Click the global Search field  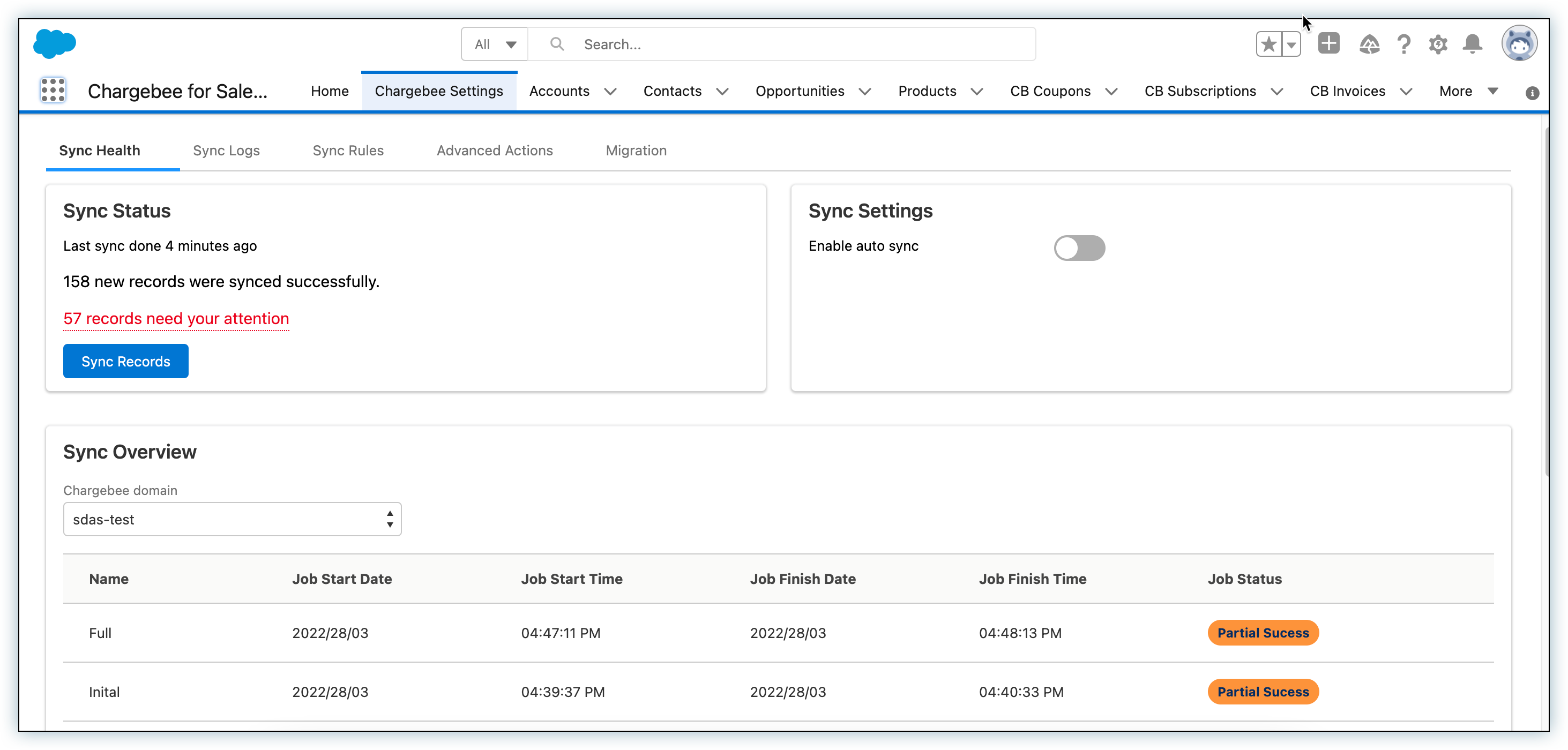pos(792,44)
